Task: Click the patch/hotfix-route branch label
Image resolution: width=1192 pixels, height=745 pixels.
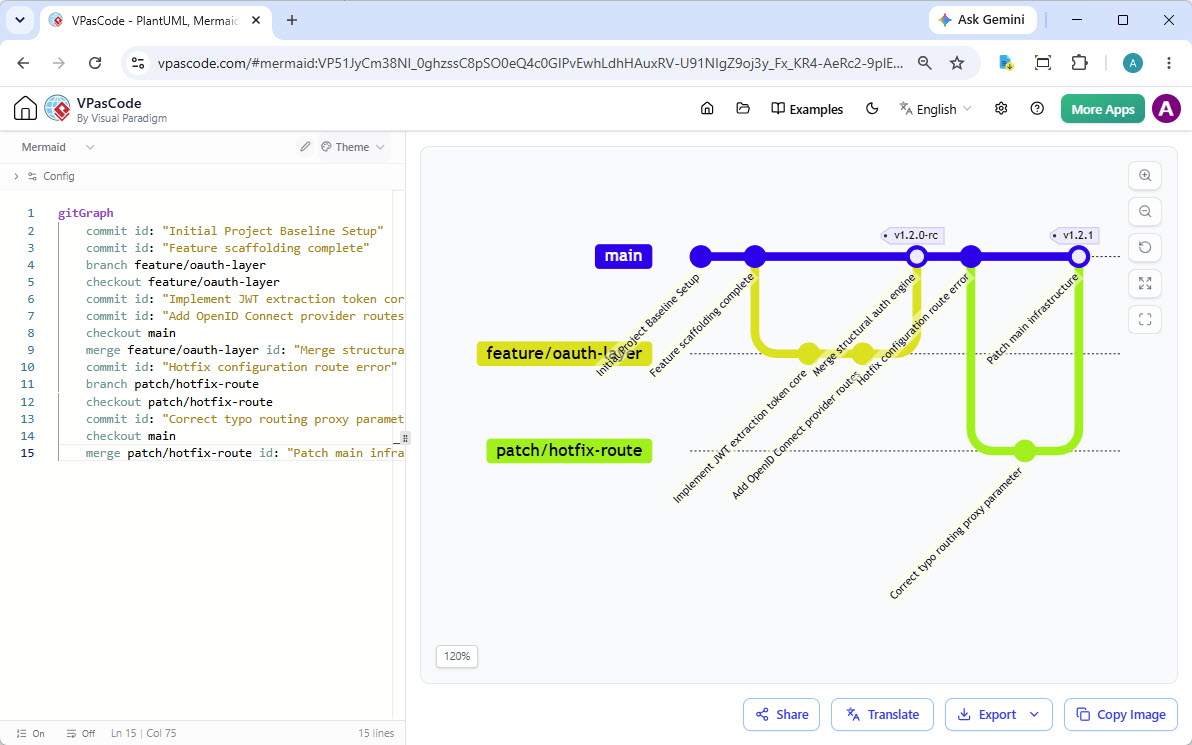Action: (569, 451)
